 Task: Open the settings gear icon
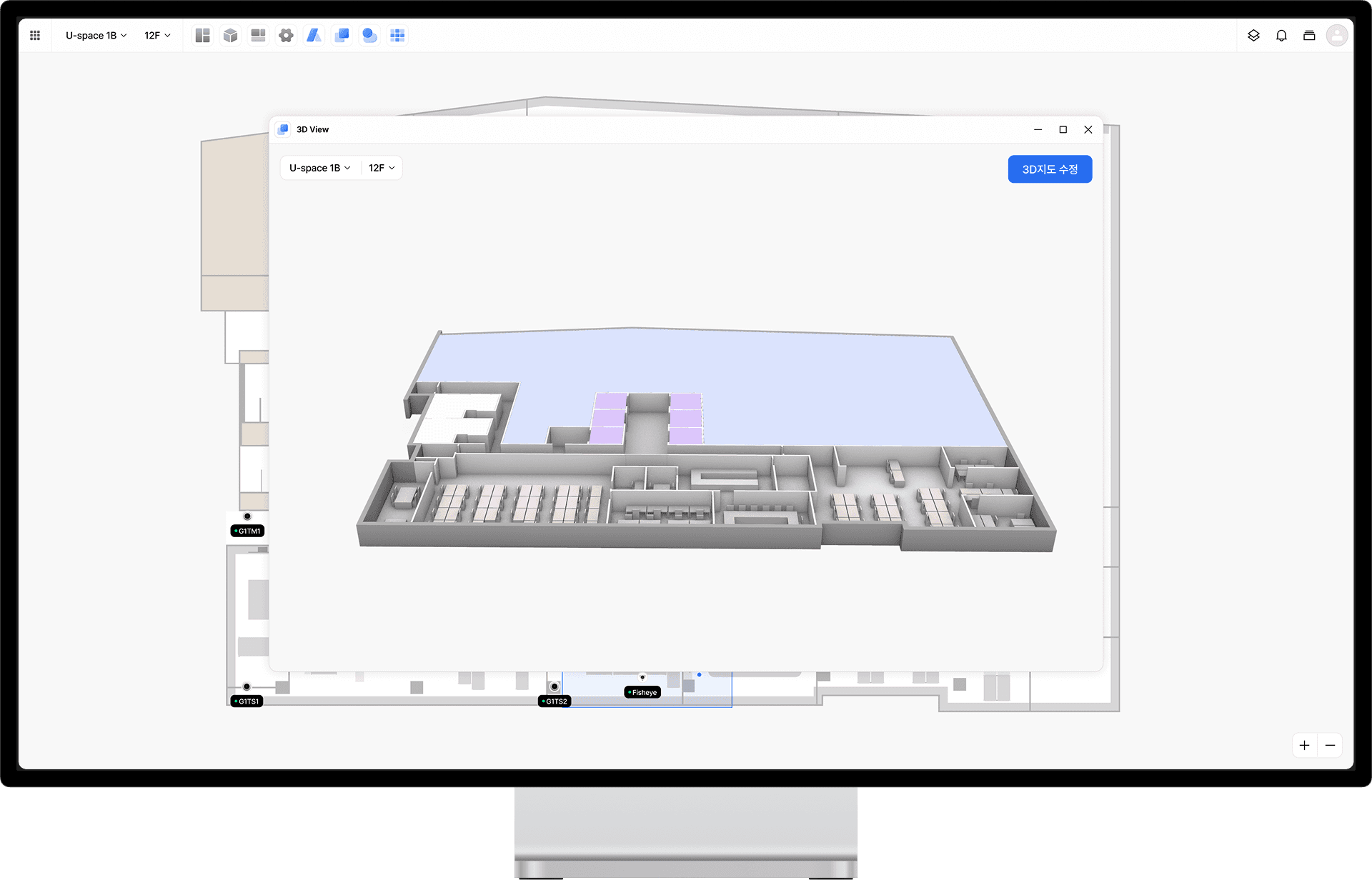pyautogui.click(x=286, y=35)
